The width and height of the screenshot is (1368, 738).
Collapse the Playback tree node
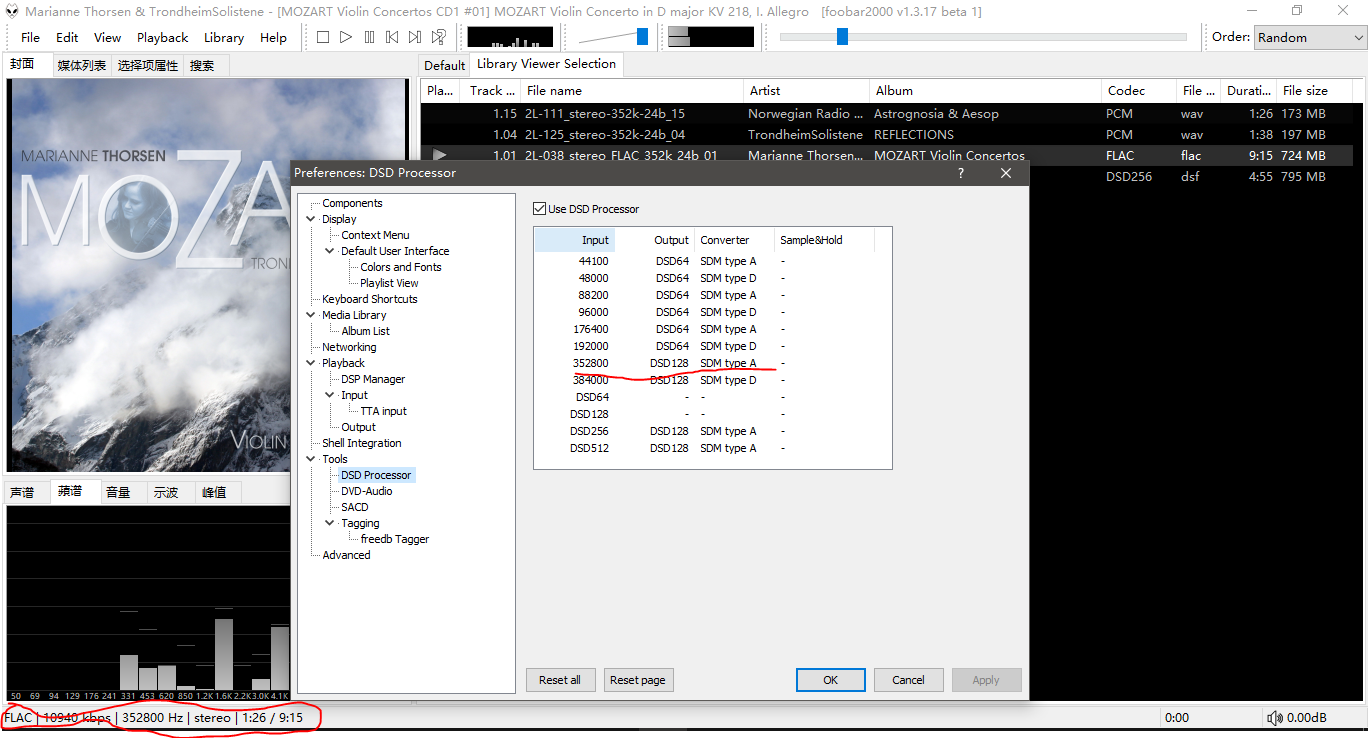pyautogui.click(x=311, y=363)
